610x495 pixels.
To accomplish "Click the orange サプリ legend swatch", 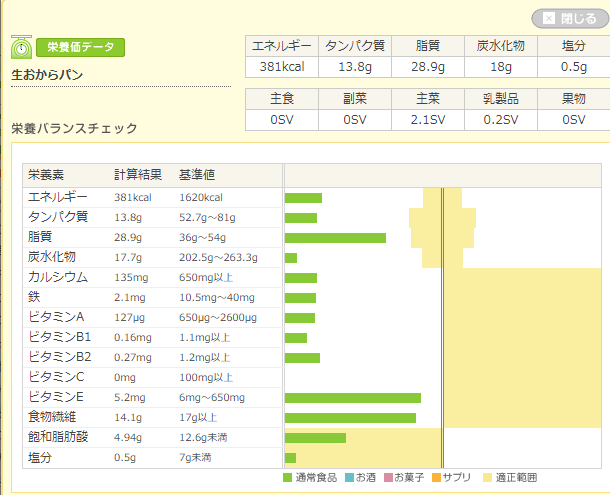I will (x=436, y=477).
